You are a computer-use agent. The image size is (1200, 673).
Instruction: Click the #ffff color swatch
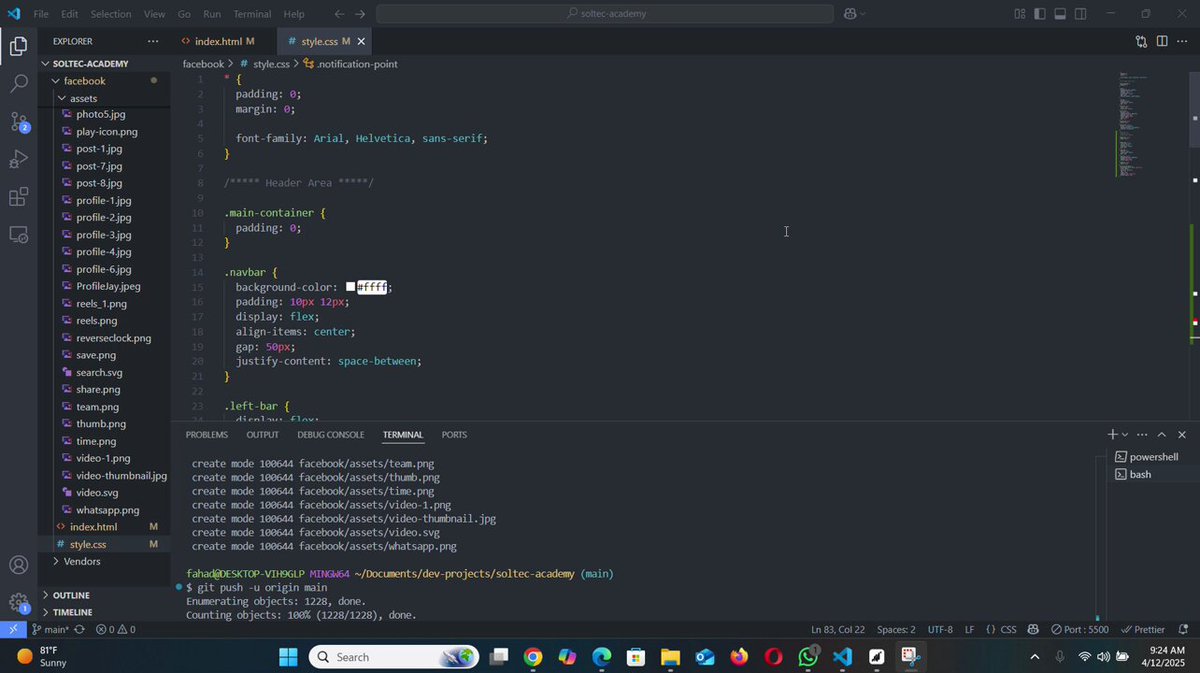pyautogui.click(x=351, y=287)
